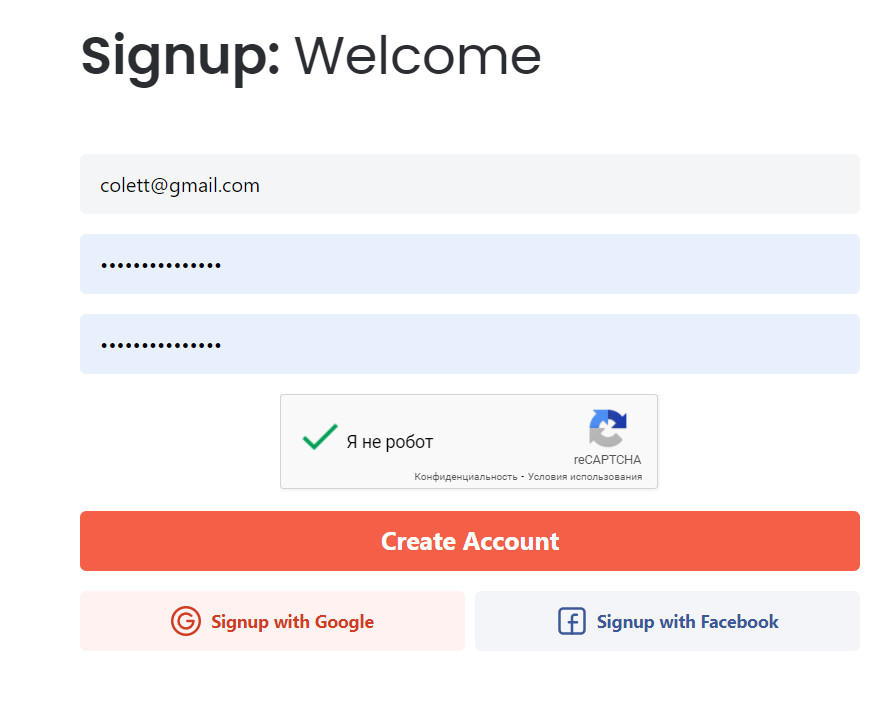
Task: Click the "Я не робот" label
Action: [389, 442]
